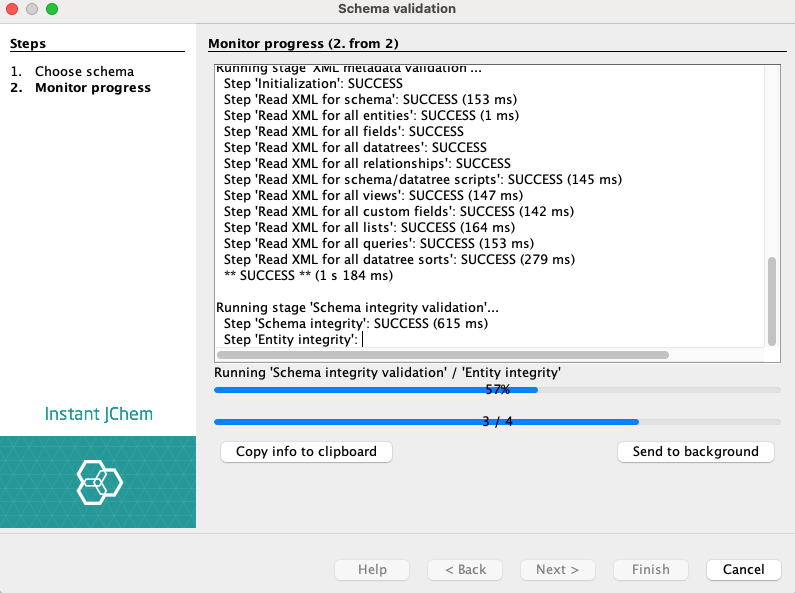Click the 57% progress bar
This screenshot has height=593, width=795.
point(497,390)
